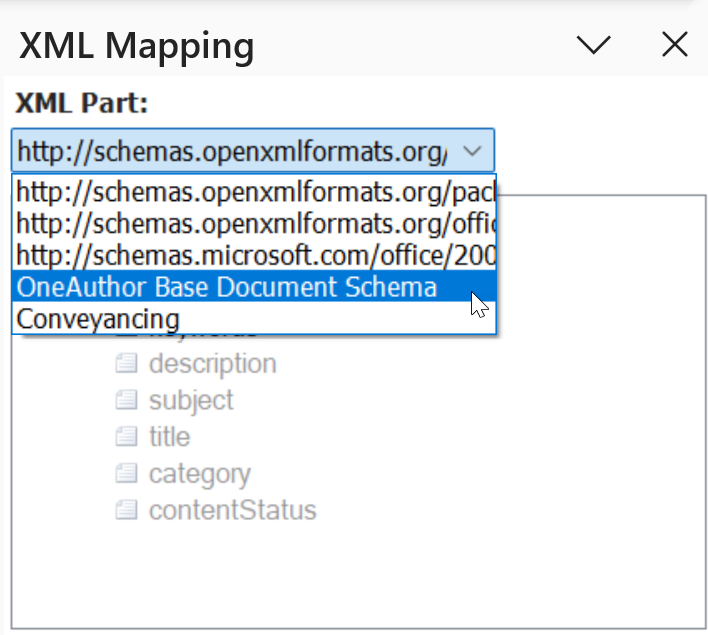The height and width of the screenshot is (635, 708).
Task: Select the category node icon
Action: pos(126,473)
